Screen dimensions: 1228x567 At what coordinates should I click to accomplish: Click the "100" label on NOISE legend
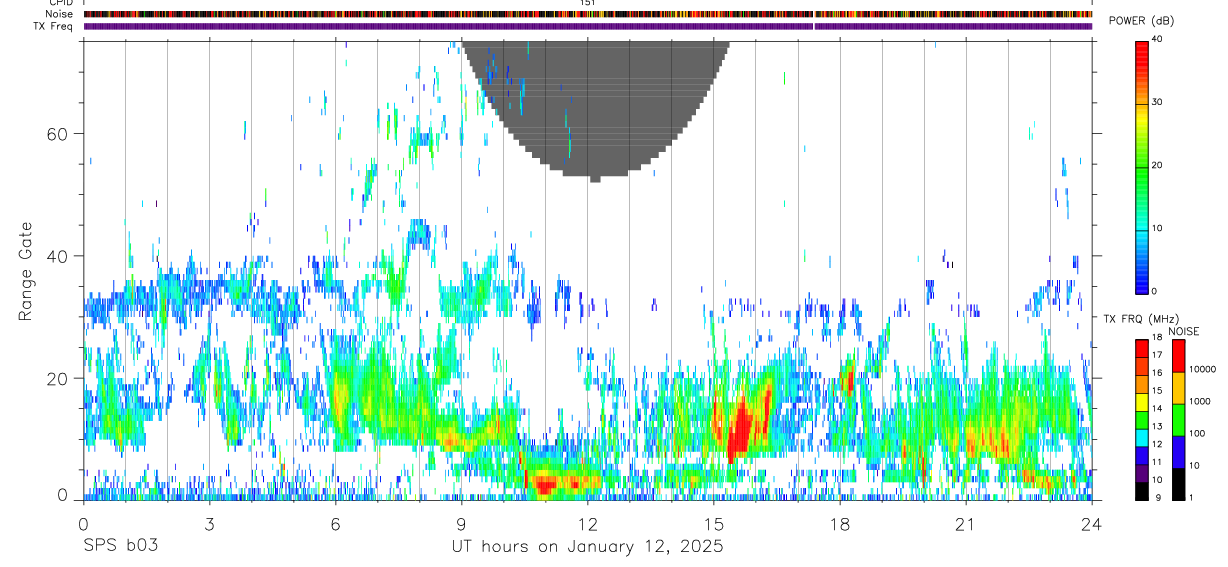coord(1196,433)
